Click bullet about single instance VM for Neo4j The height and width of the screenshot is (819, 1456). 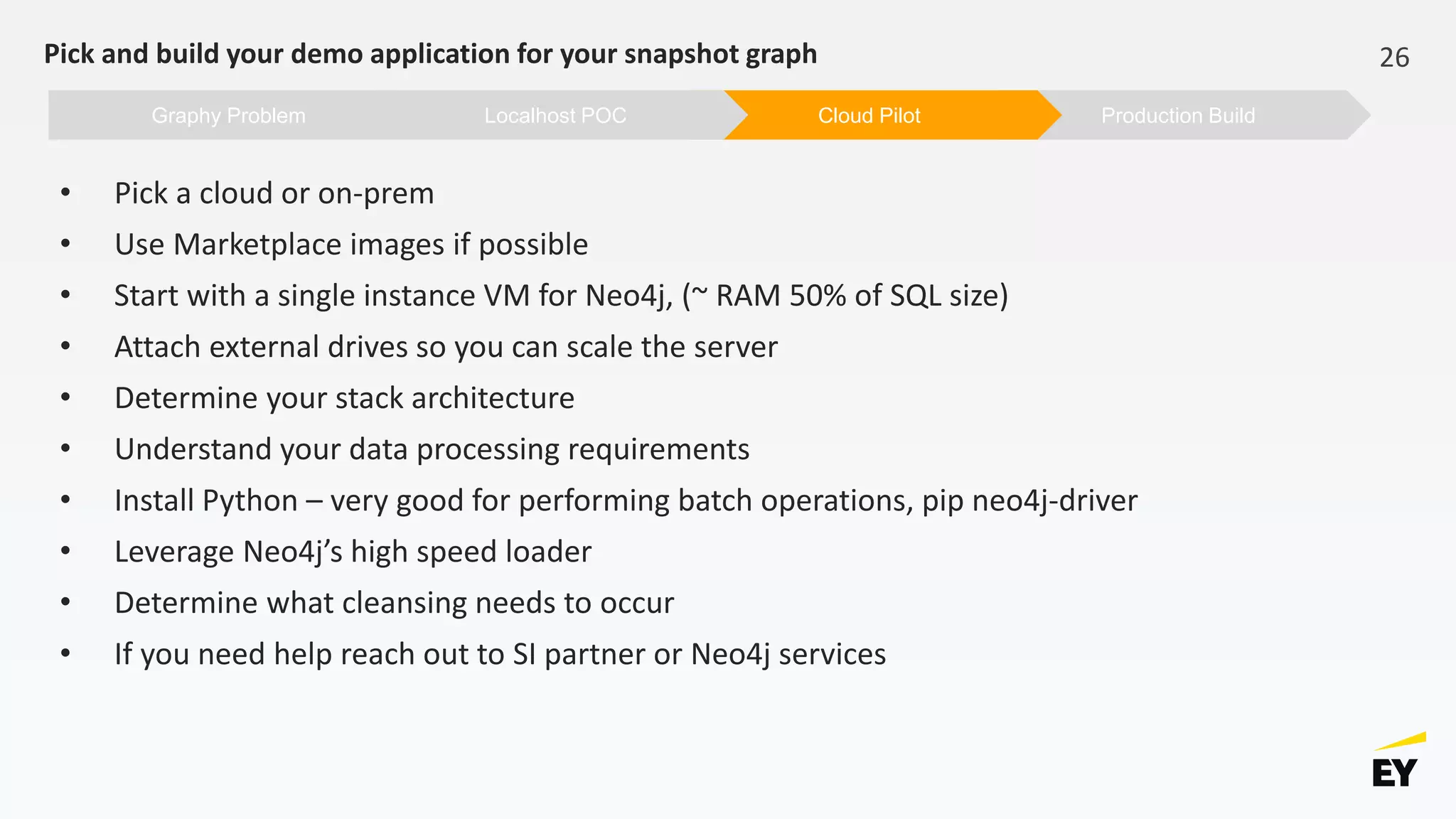tap(561, 296)
